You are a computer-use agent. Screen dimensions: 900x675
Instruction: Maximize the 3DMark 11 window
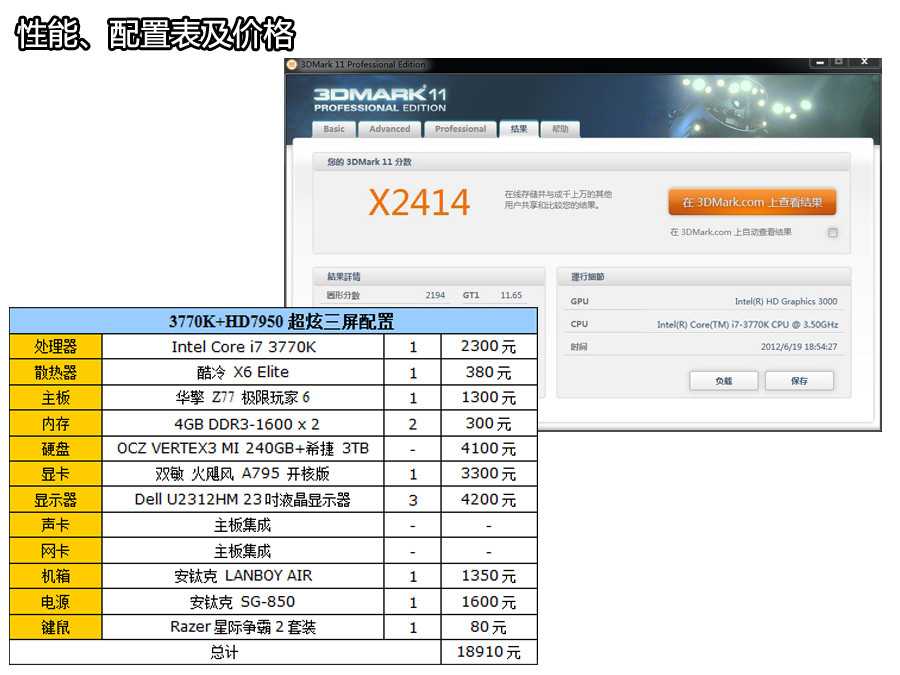click(x=838, y=62)
